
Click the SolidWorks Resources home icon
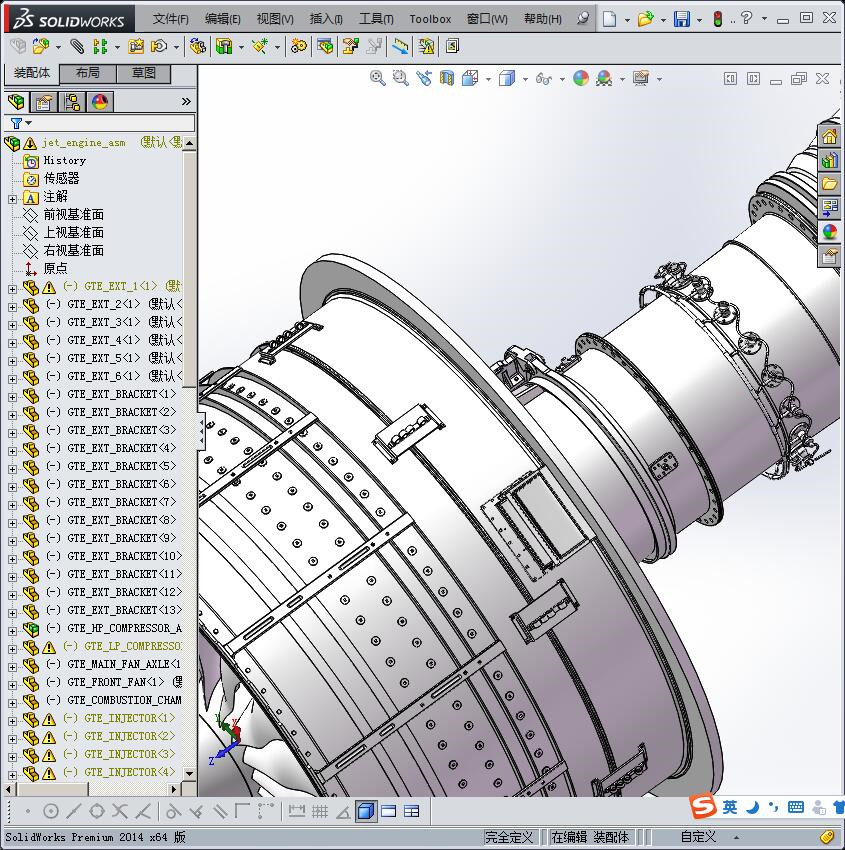click(829, 137)
